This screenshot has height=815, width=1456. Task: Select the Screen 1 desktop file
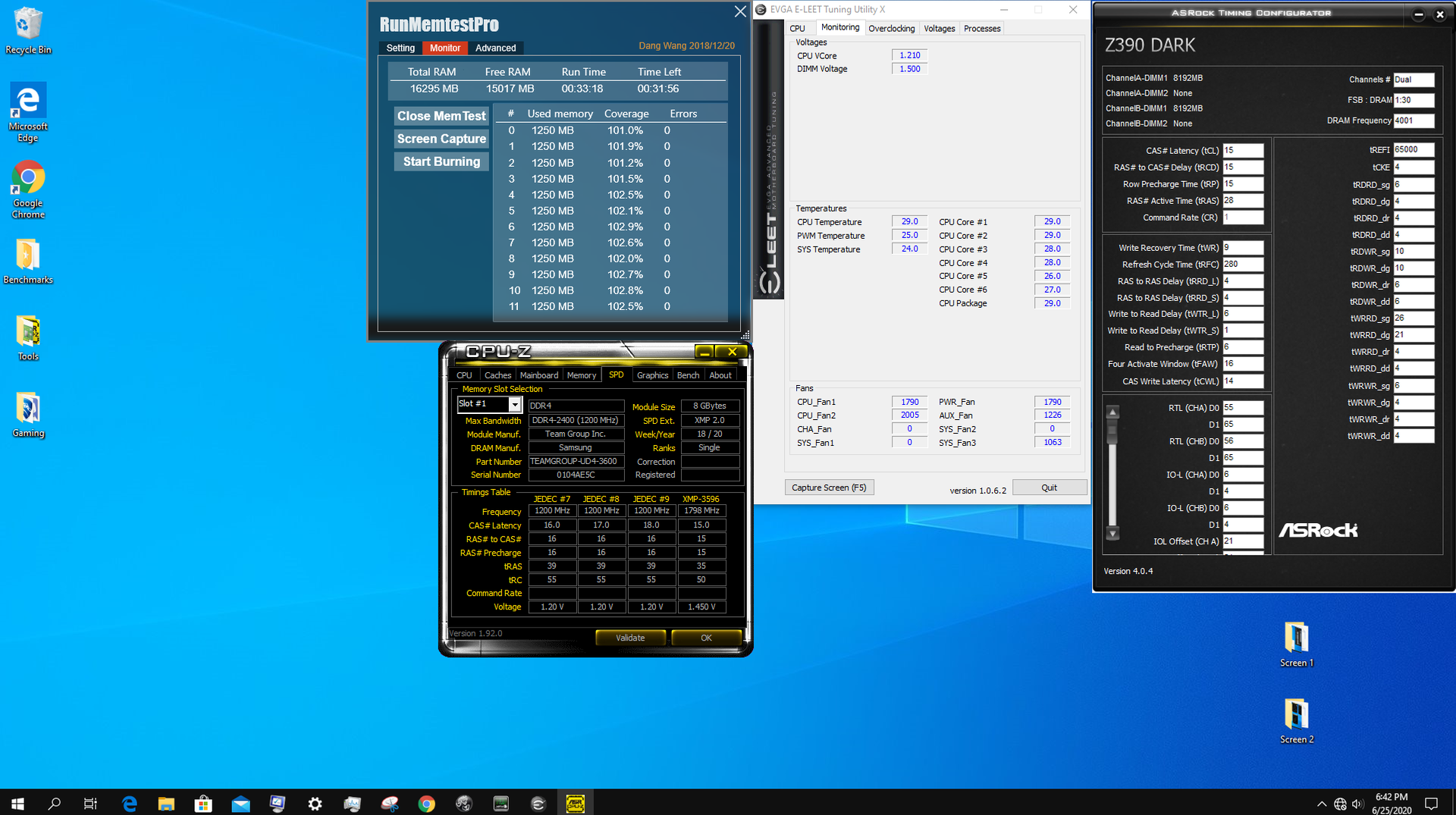point(1297,644)
